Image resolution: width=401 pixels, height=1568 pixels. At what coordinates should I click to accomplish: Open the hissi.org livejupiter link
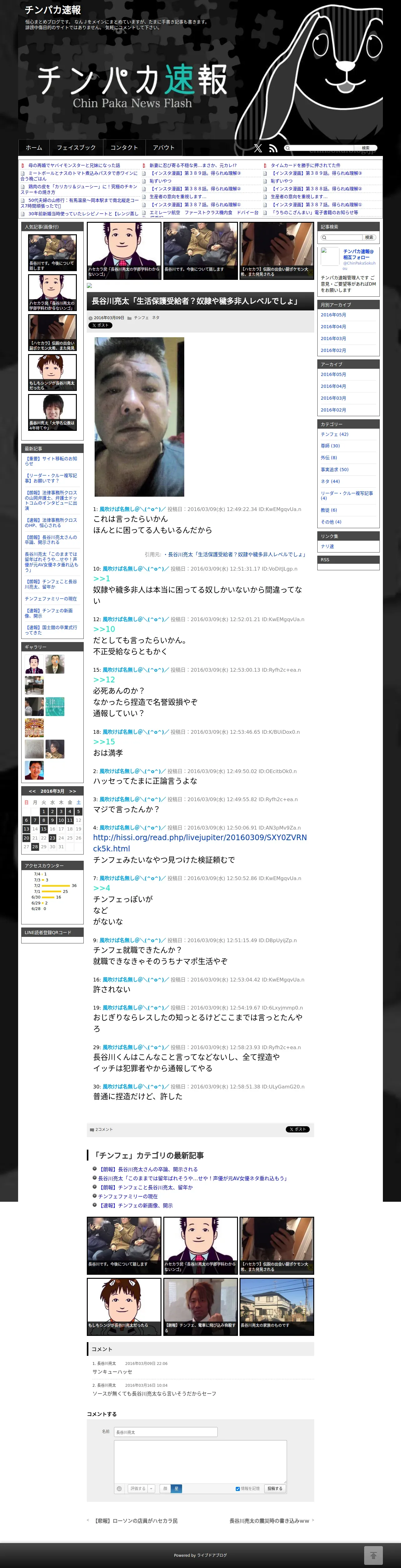200,843
